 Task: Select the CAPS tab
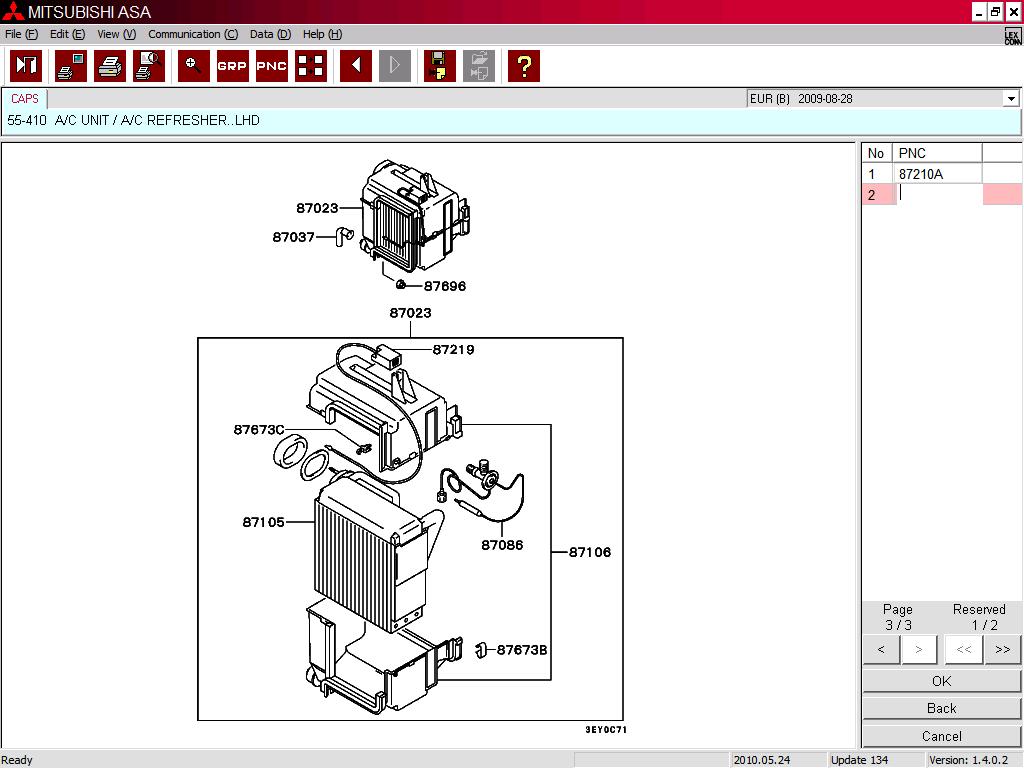tap(25, 99)
